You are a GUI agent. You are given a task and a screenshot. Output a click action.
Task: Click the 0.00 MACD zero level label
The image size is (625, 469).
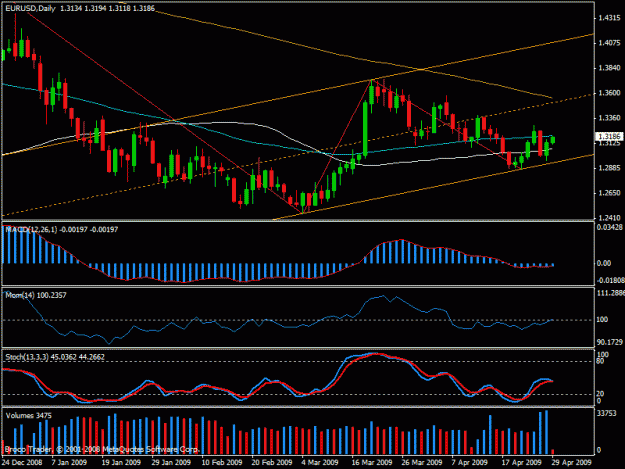pos(604,263)
